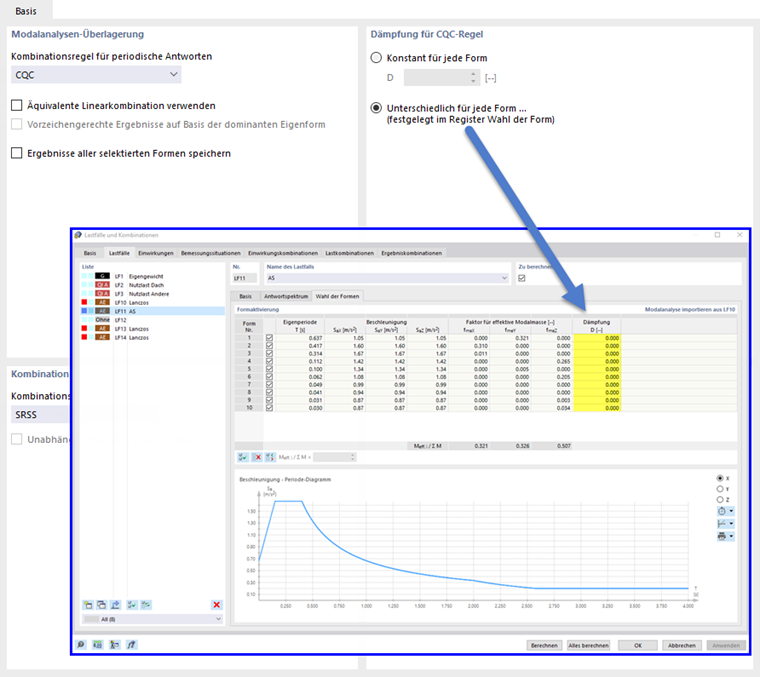
Task: Click the diagram axes settings icon
Action: coord(722,524)
